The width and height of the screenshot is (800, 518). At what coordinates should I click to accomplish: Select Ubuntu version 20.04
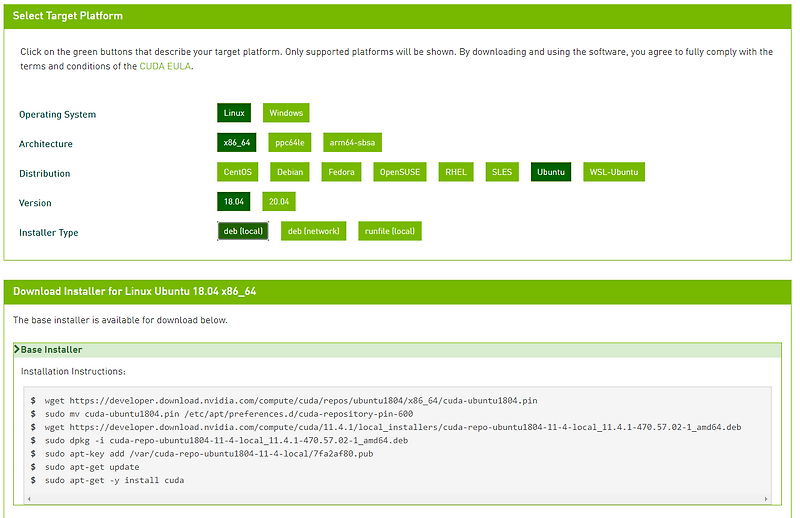279,202
